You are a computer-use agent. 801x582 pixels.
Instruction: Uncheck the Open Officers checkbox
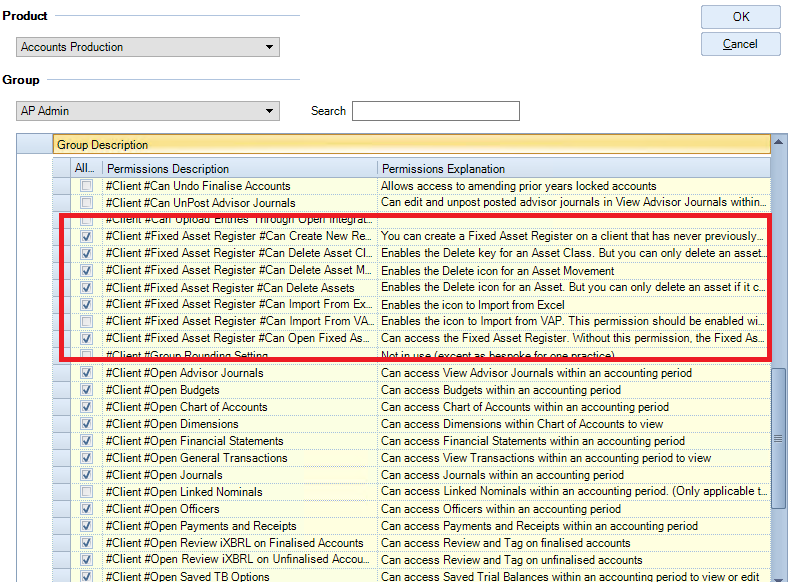pos(87,509)
